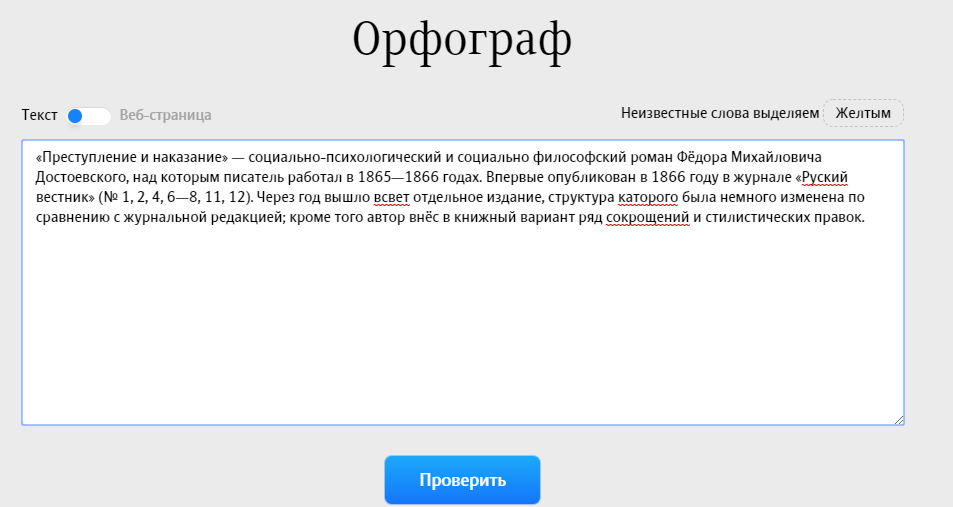Click the years 1865—1866 in the text
This screenshot has height=507, width=953.
(x=397, y=177)
